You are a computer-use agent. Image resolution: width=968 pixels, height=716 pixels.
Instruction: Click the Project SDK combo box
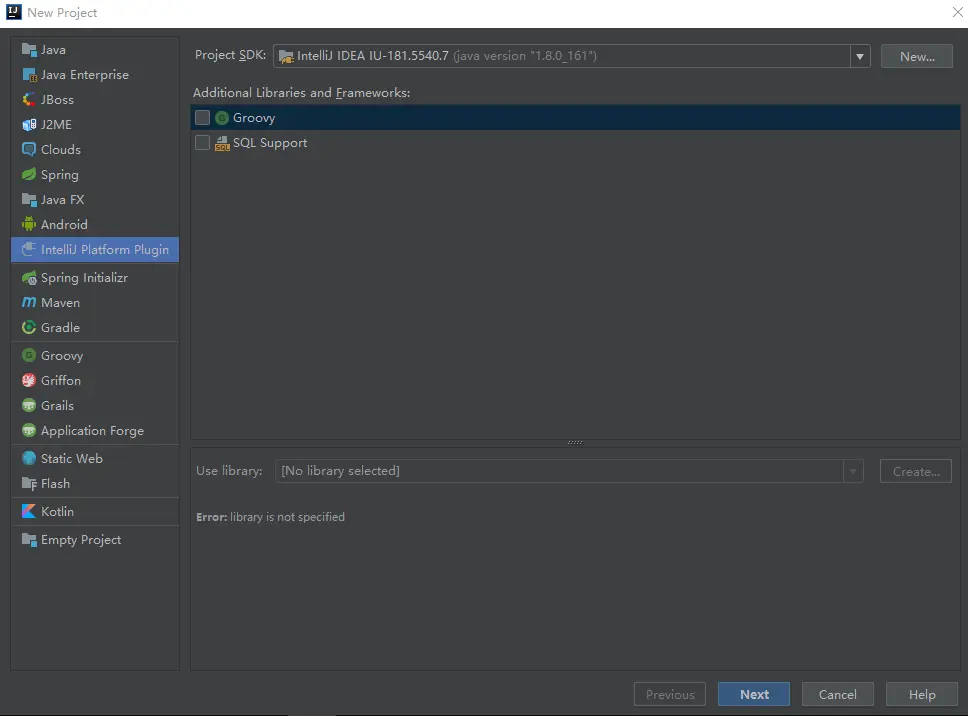click(572, 56)
